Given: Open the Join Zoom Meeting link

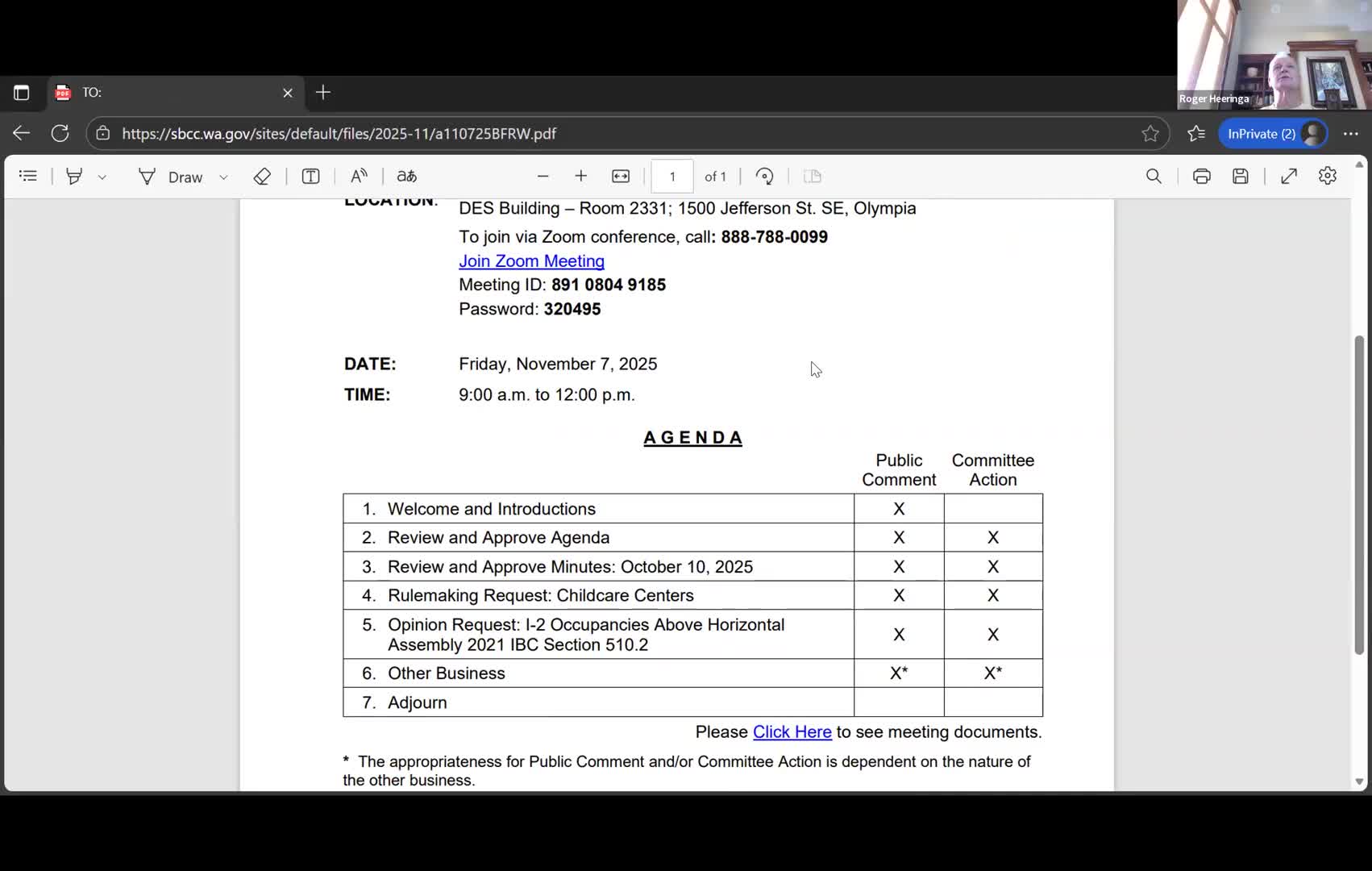Looking at the screenshot, I should [531, 260].
